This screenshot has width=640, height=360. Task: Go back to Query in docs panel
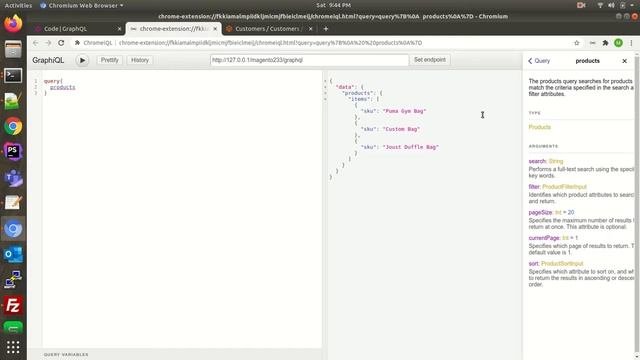click(x=539, y=61)
